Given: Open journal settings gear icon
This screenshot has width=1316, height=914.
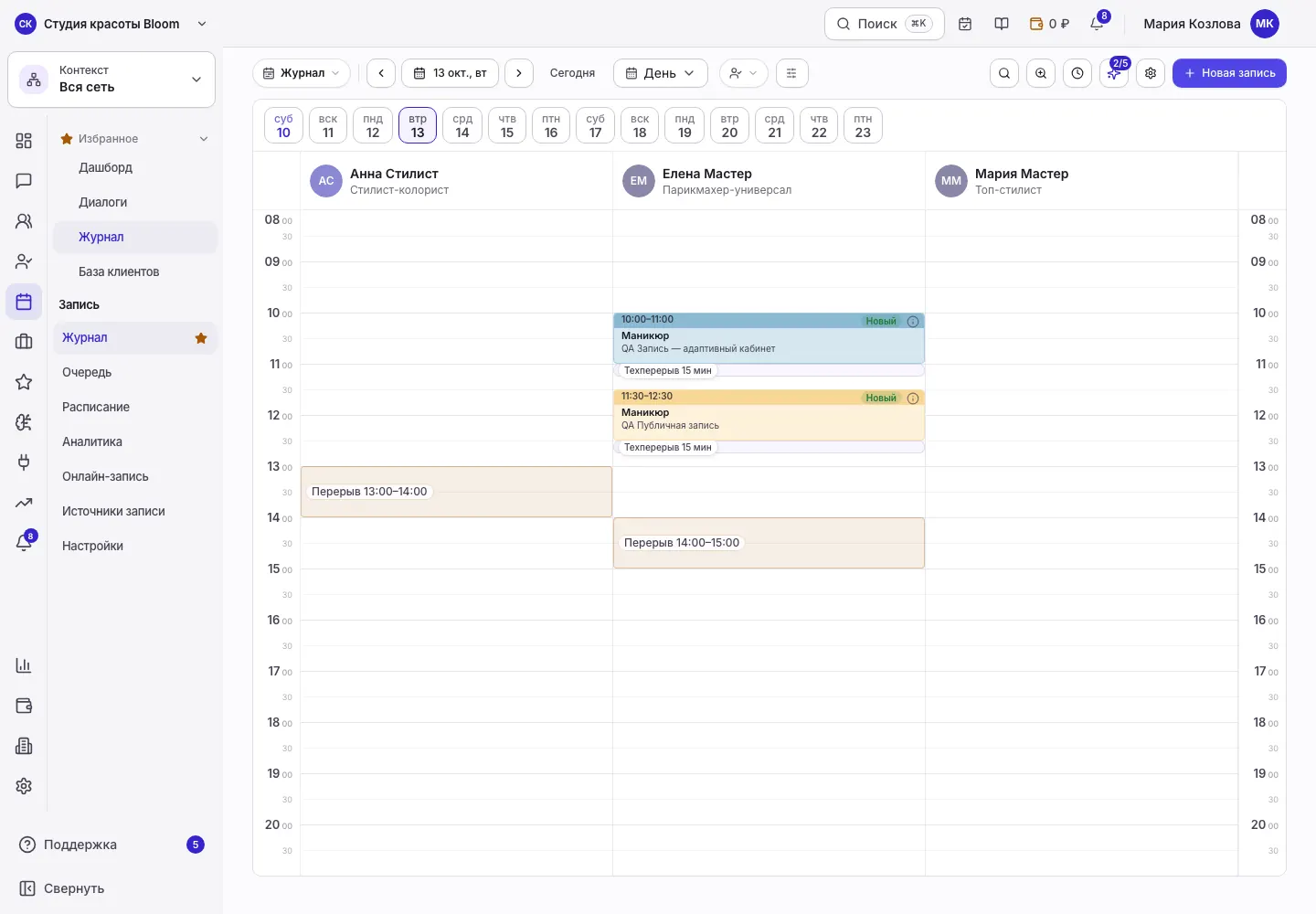Looking at the screenshot, I should [1151, 73].
